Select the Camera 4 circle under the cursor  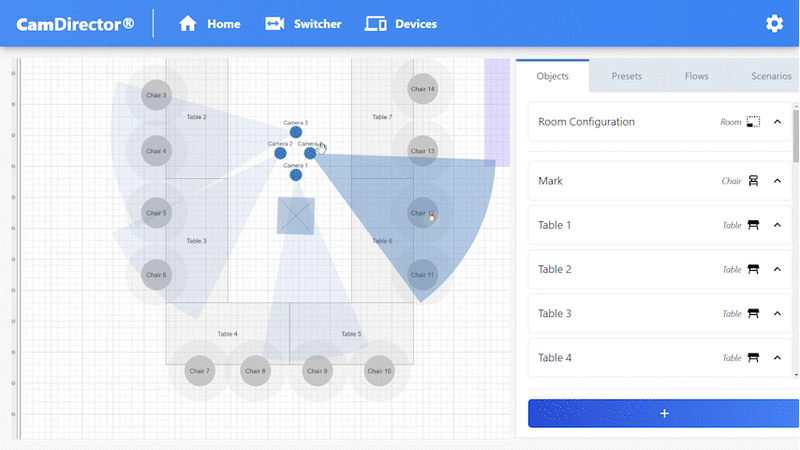tap(310, 153)
